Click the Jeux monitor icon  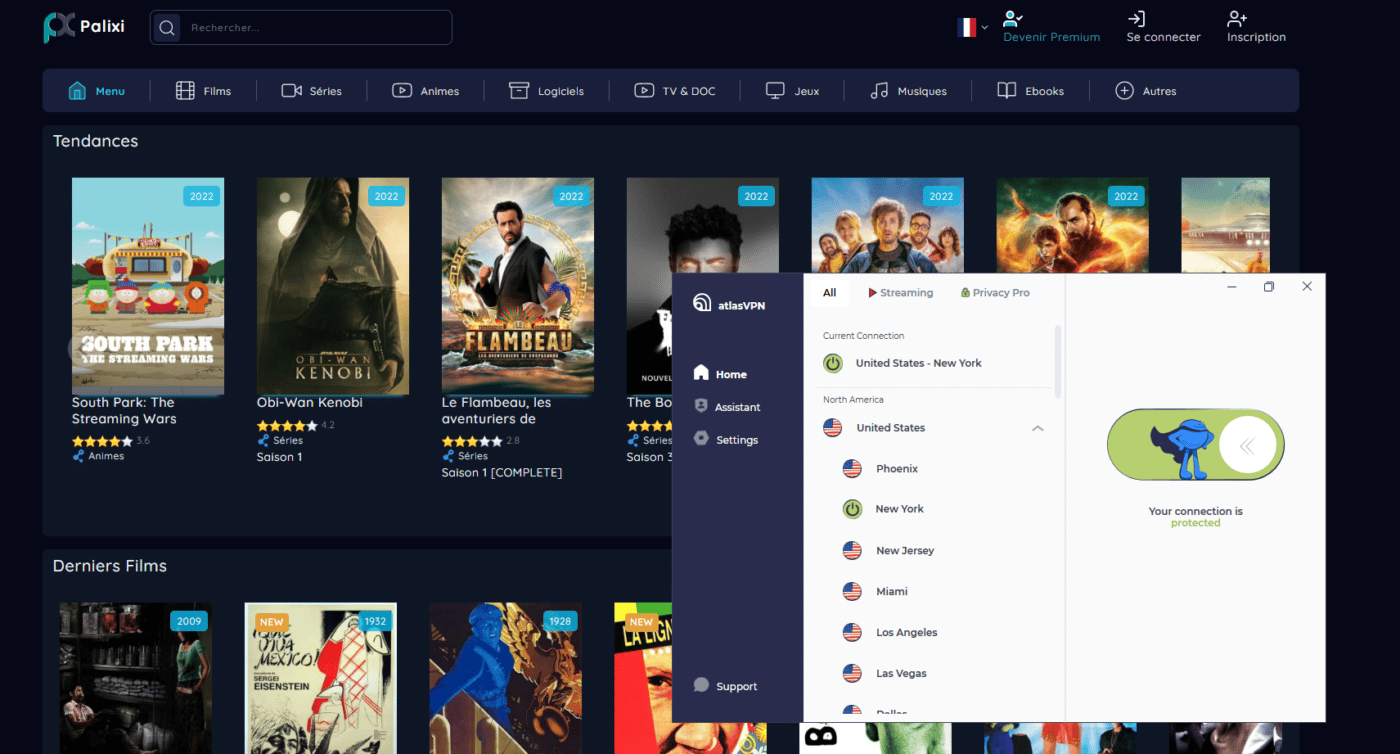(775, 91)
